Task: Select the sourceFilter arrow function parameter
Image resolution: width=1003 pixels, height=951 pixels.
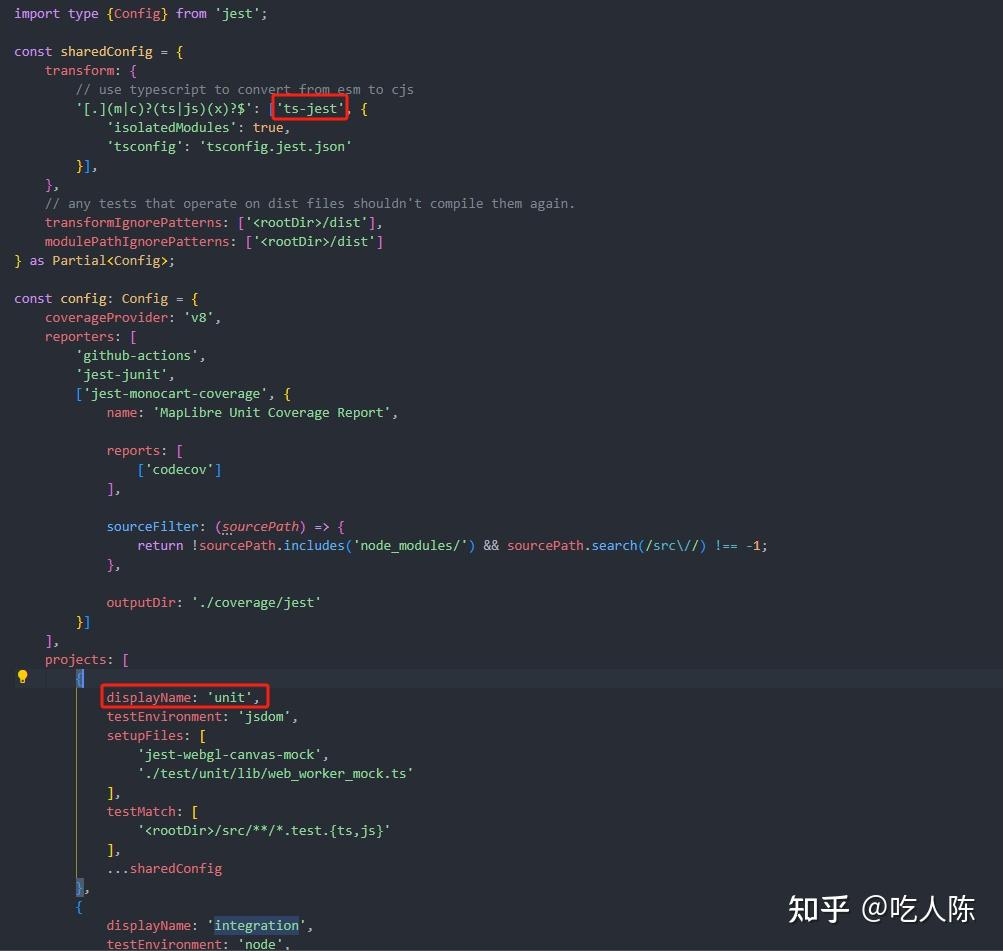Action: (260, 526)
